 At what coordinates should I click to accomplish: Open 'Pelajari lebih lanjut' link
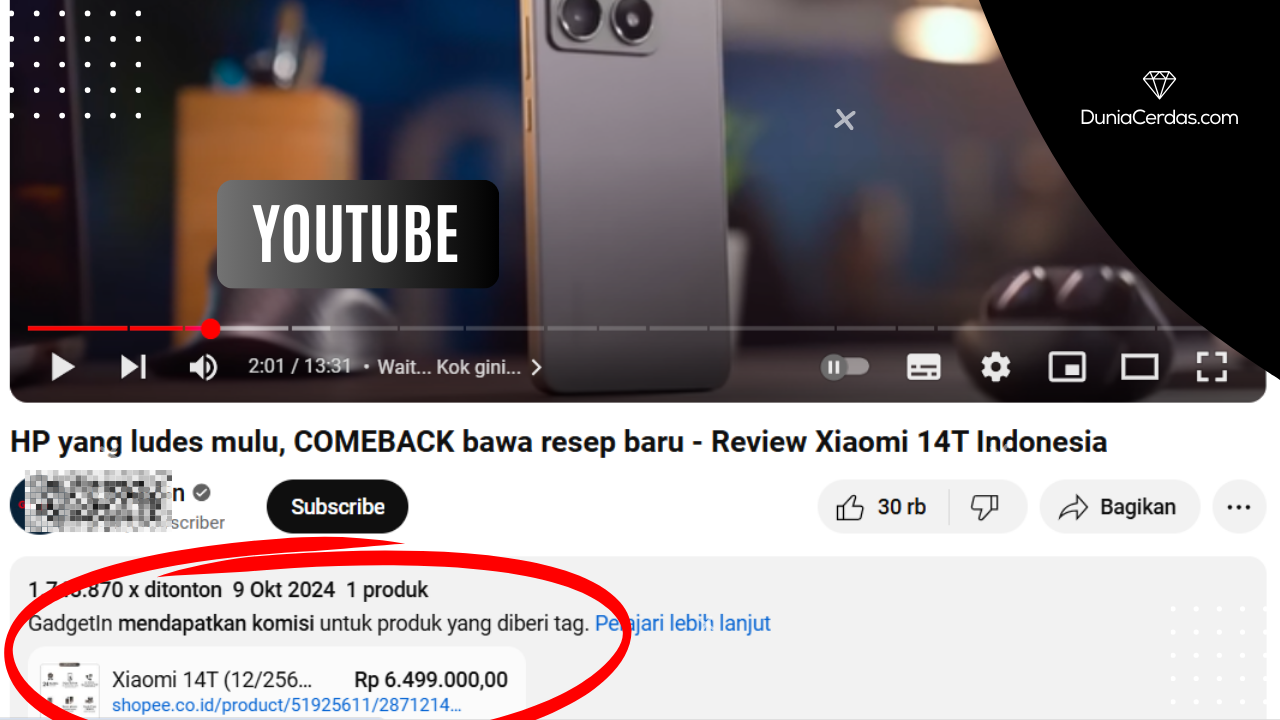pos(683,623)
